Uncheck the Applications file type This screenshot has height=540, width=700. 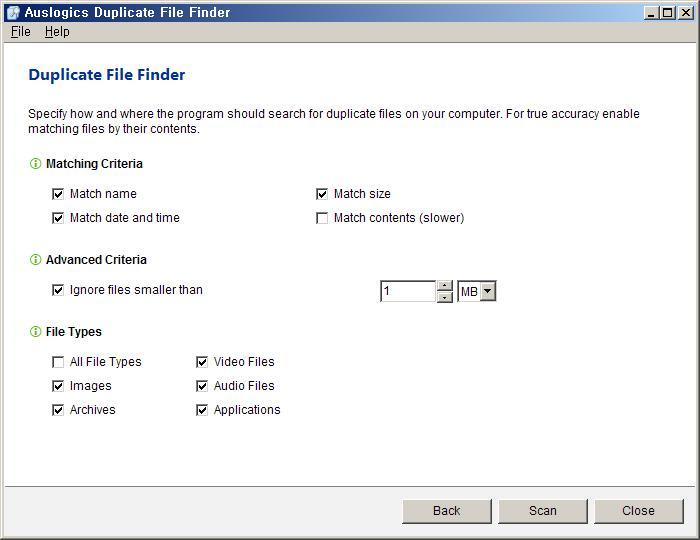pos(202,410)
